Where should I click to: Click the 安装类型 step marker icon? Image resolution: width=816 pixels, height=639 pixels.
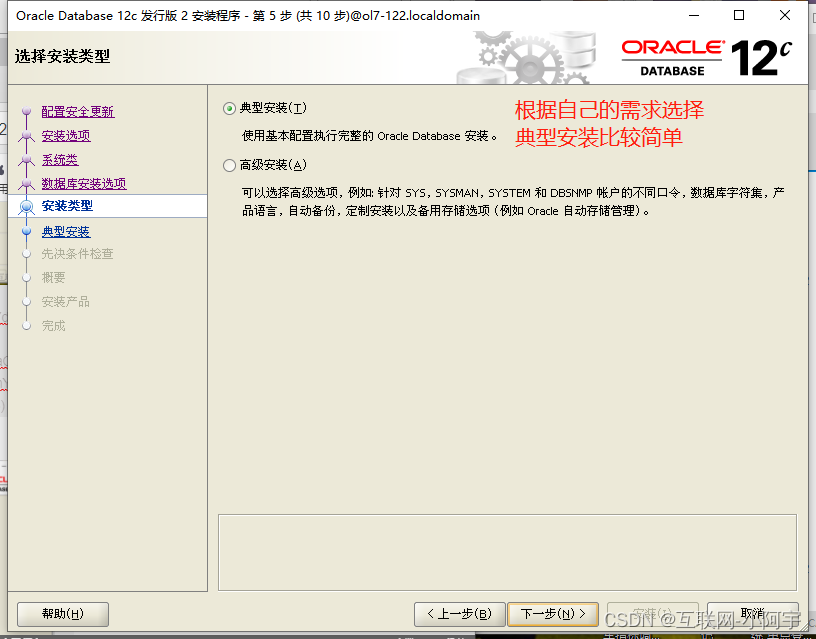tap(27, 207)
